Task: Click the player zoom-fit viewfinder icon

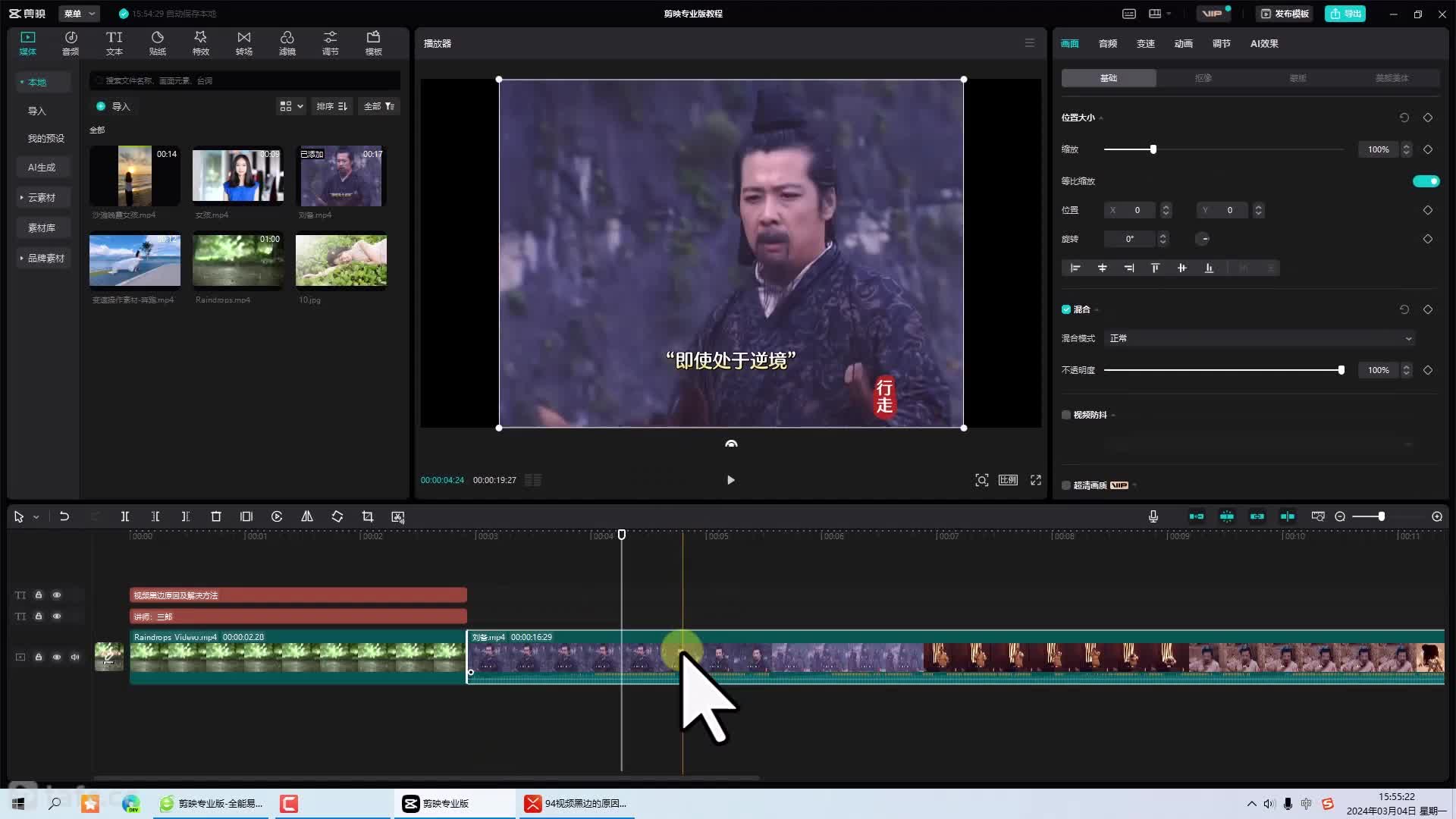Action: pyautogui.click(x=982, y=480)
